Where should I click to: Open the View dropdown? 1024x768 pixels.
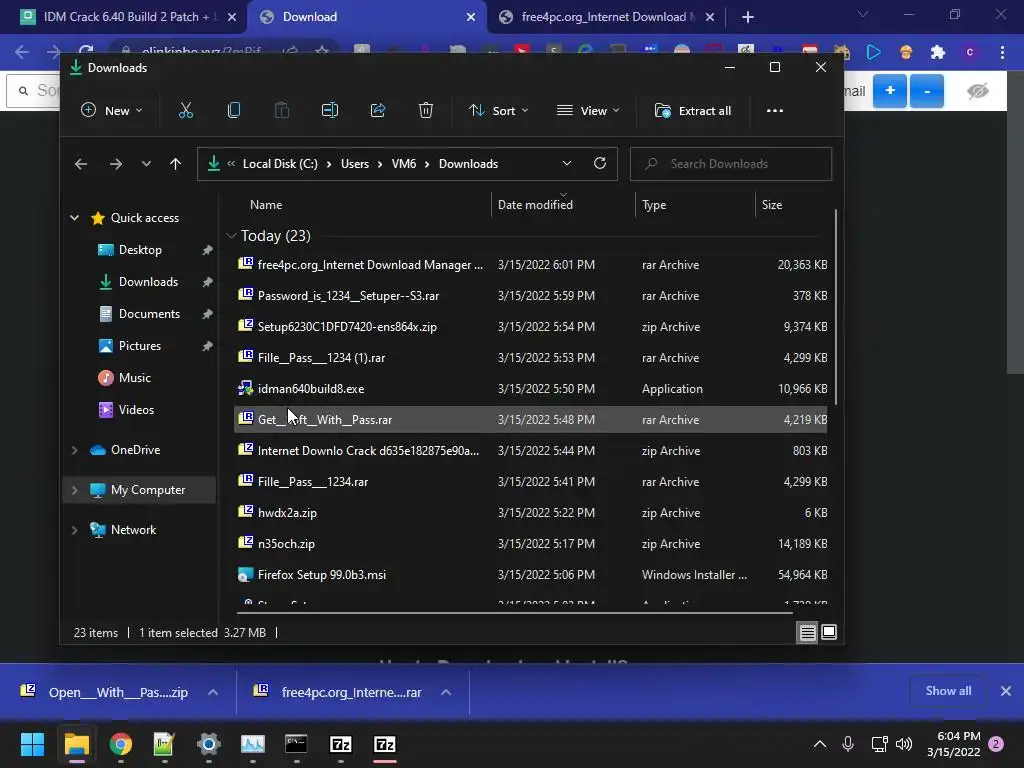588,110
